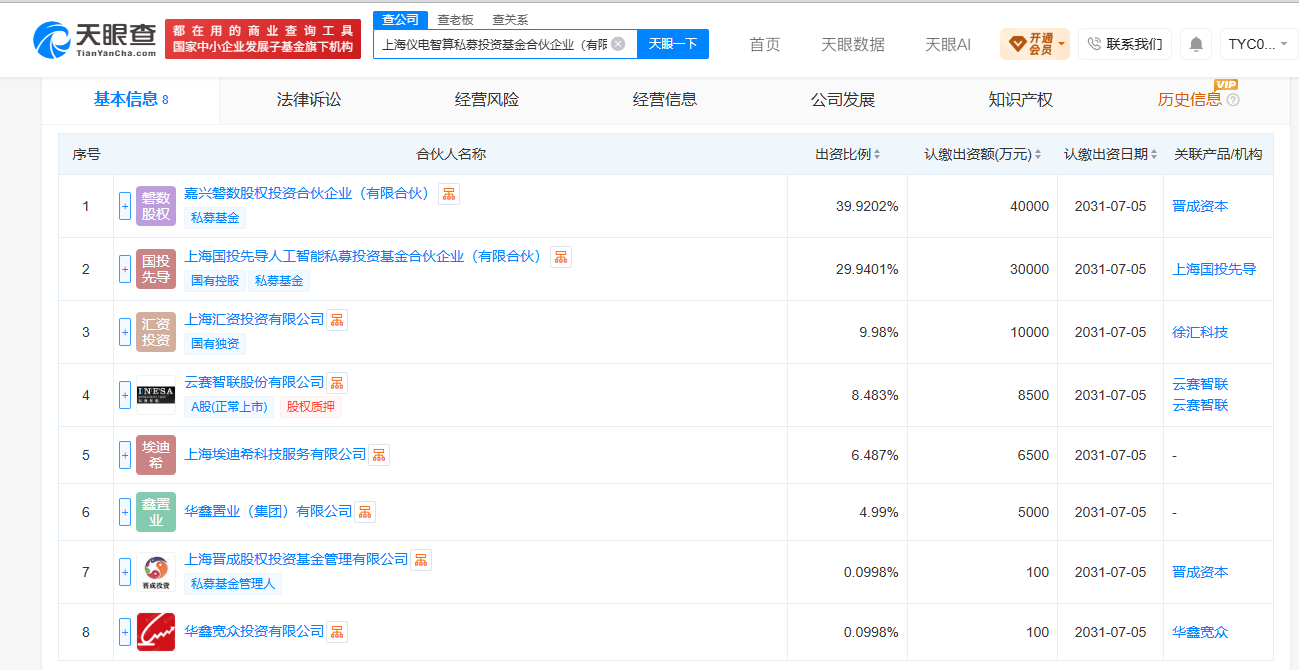Image resolution: width=1299 pixels, height=670 pixels.
Task: Click the 汇资投资 logo tile
Action: [156, 332]
